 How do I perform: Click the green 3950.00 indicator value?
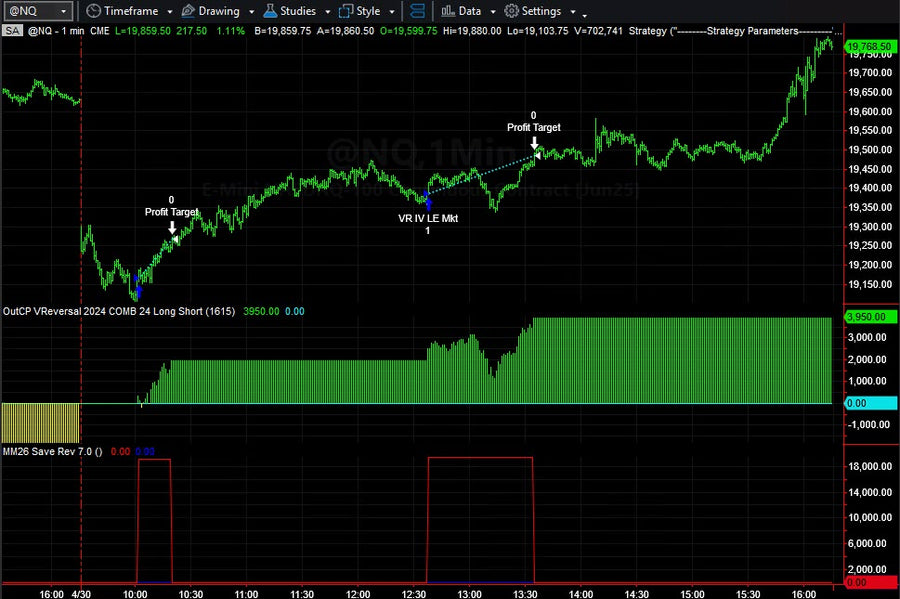click(261, 312)
